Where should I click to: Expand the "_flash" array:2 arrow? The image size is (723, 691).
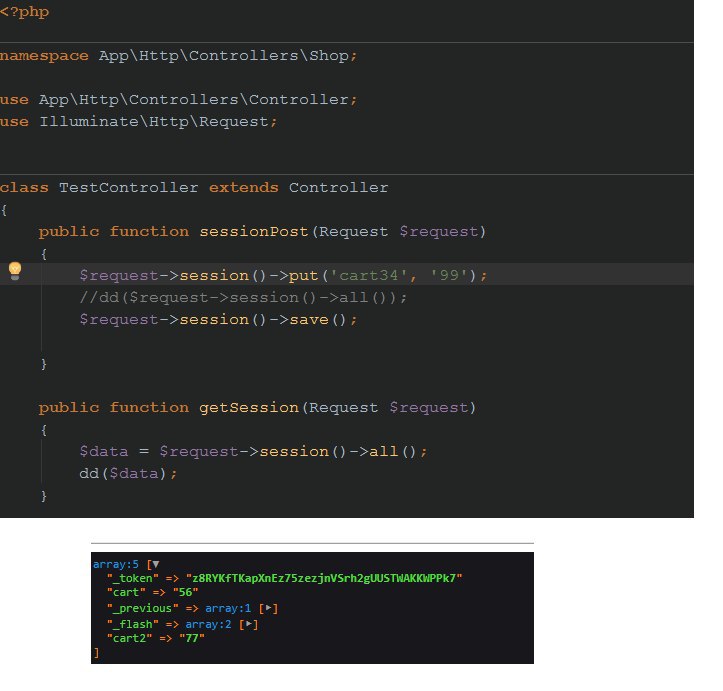tap(249, 624)
